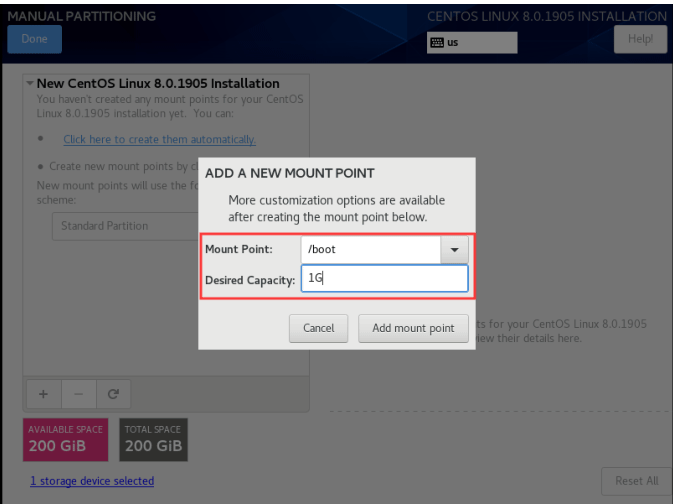Click the keyboard layout icon next to 'us'

click(x=436, y=42)
